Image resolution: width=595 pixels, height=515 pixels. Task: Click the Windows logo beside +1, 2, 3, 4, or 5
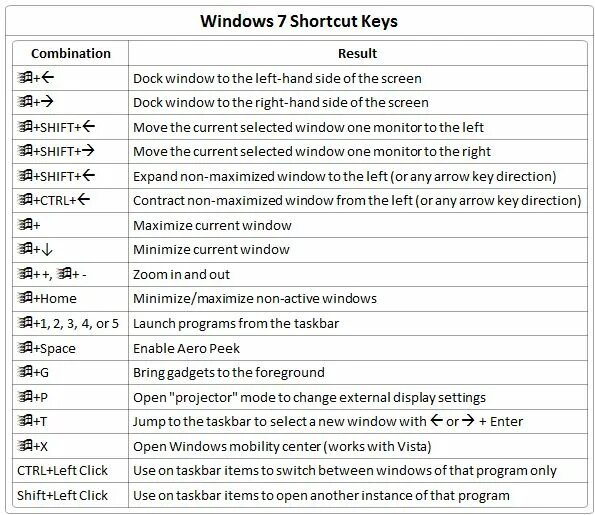click(25, 322)
